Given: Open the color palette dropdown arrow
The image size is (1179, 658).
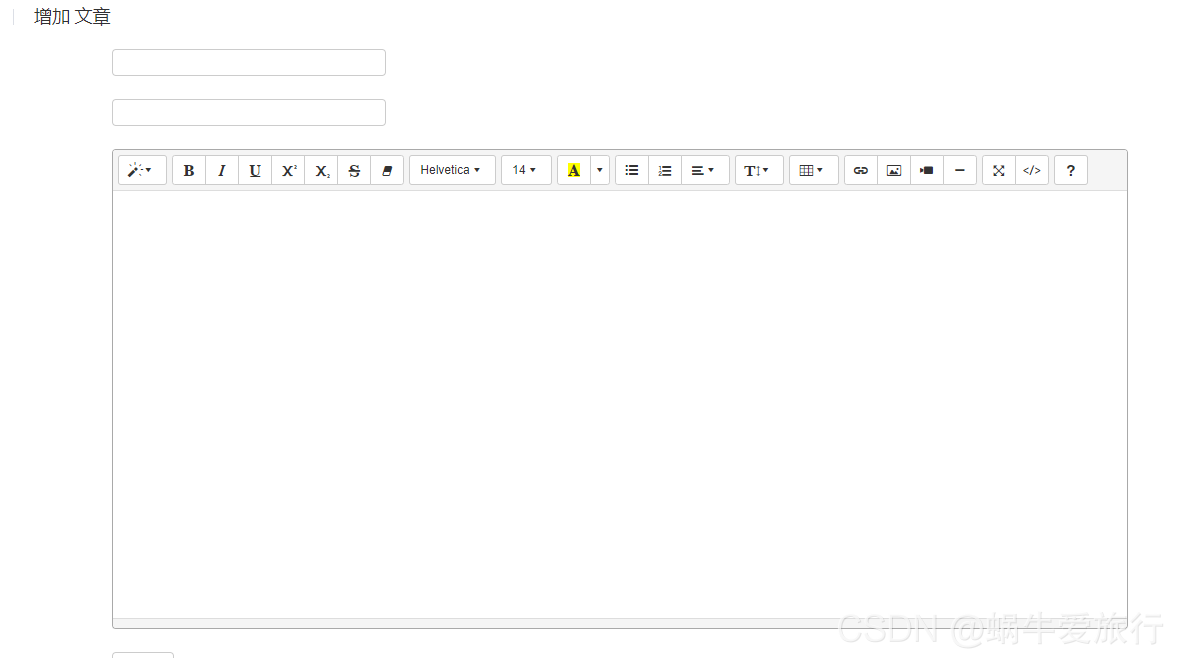Looking at the screenshot, I should pos(599,170).
